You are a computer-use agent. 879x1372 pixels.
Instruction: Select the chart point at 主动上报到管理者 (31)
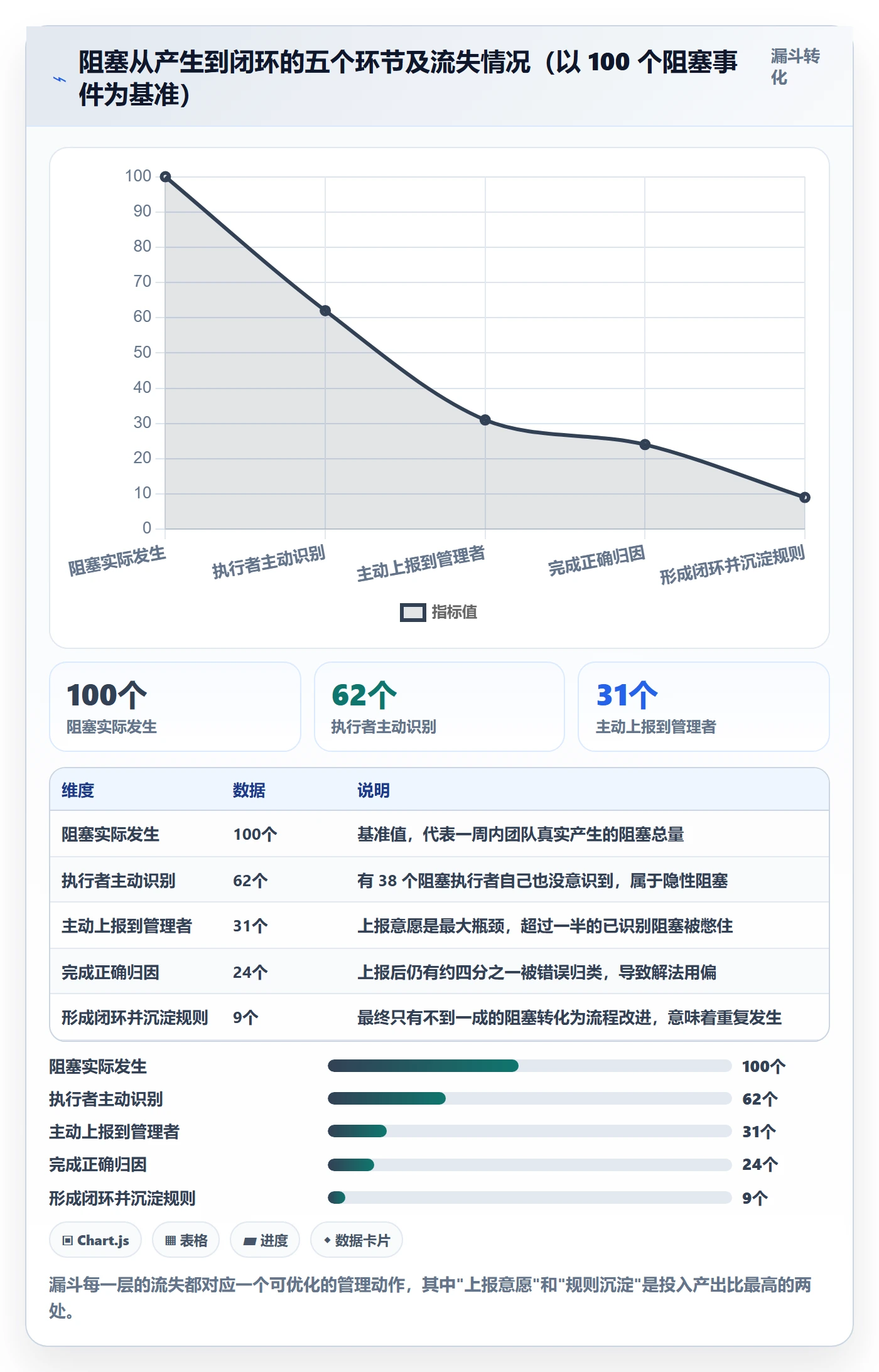pos(485,420)
